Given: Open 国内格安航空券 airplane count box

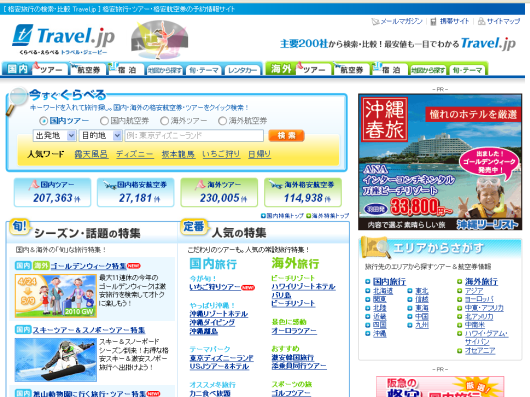Looking at the screenshot, I should tap(136, 192).
